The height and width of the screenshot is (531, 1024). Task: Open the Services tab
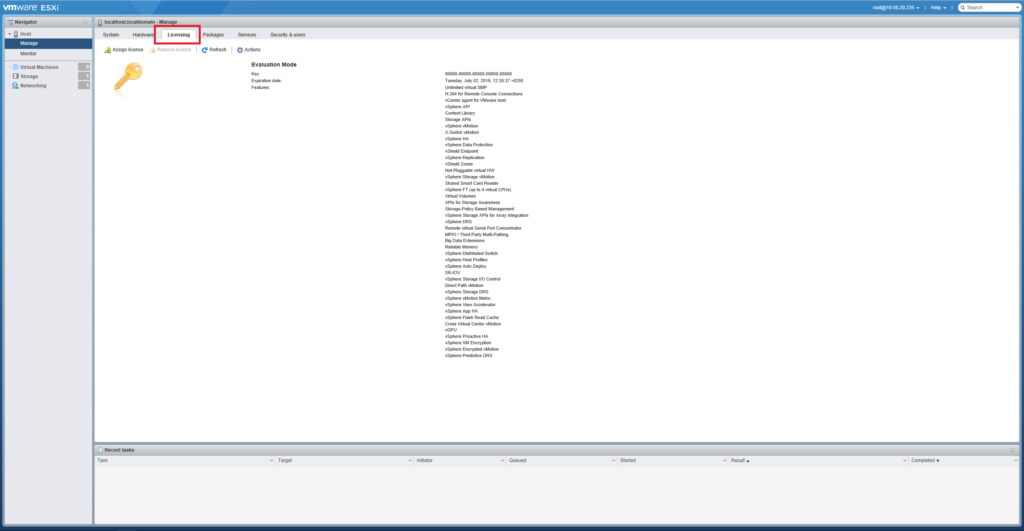coord(247,34)
